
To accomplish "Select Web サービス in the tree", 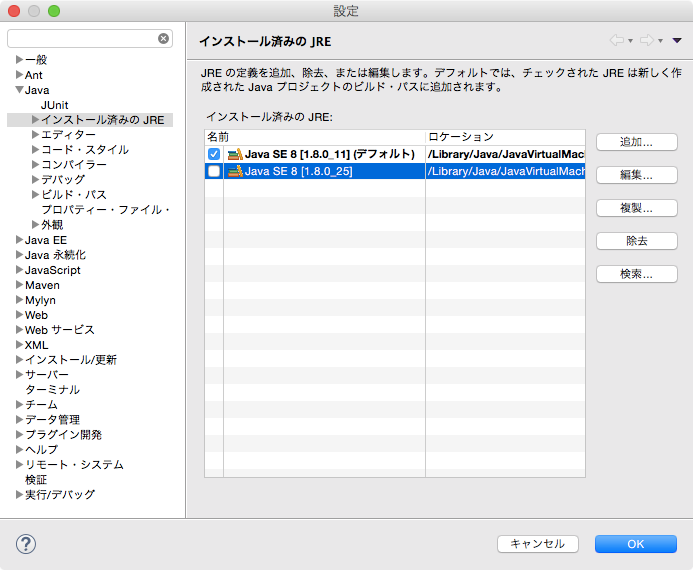I will 60,330.
